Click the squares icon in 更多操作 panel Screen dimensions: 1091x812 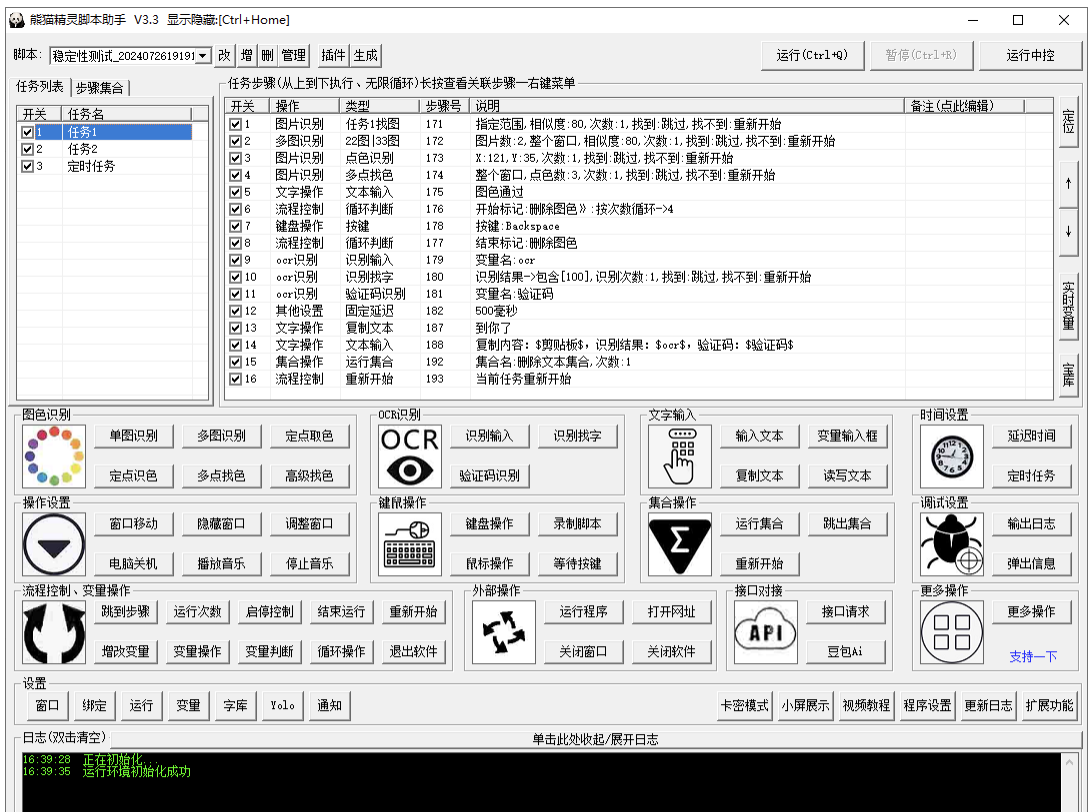coord(951,631)
